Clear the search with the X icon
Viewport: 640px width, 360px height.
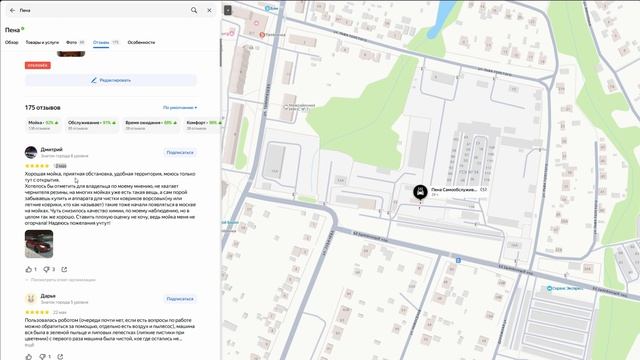209,10
